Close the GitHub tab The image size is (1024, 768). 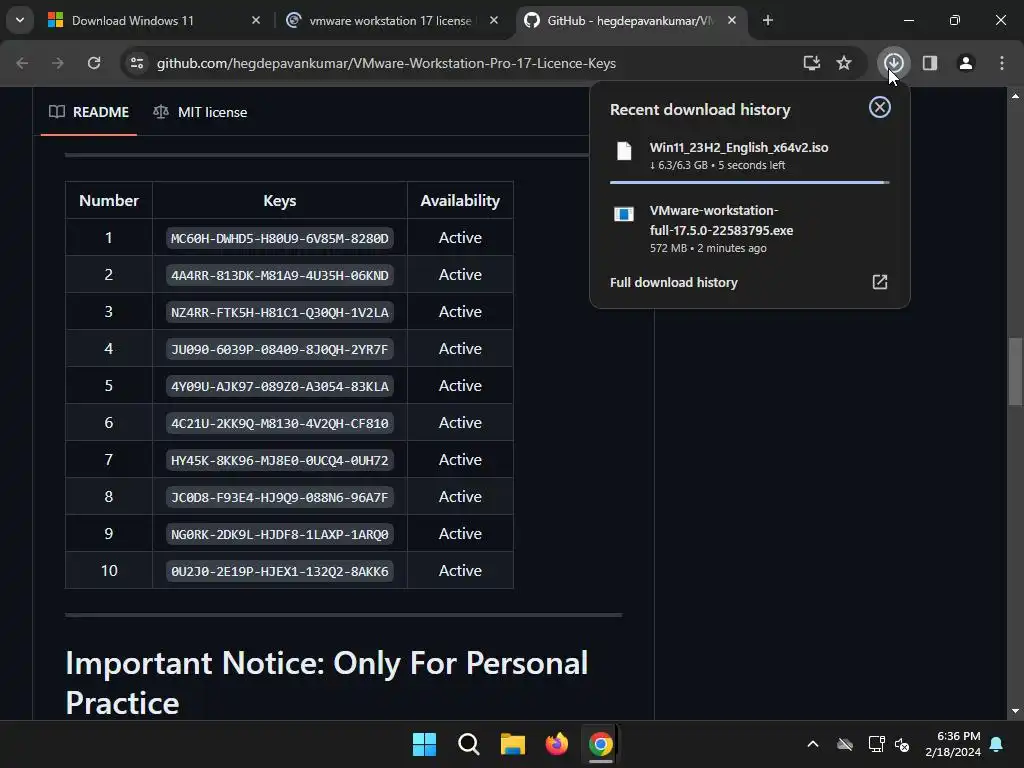[732, 20]
